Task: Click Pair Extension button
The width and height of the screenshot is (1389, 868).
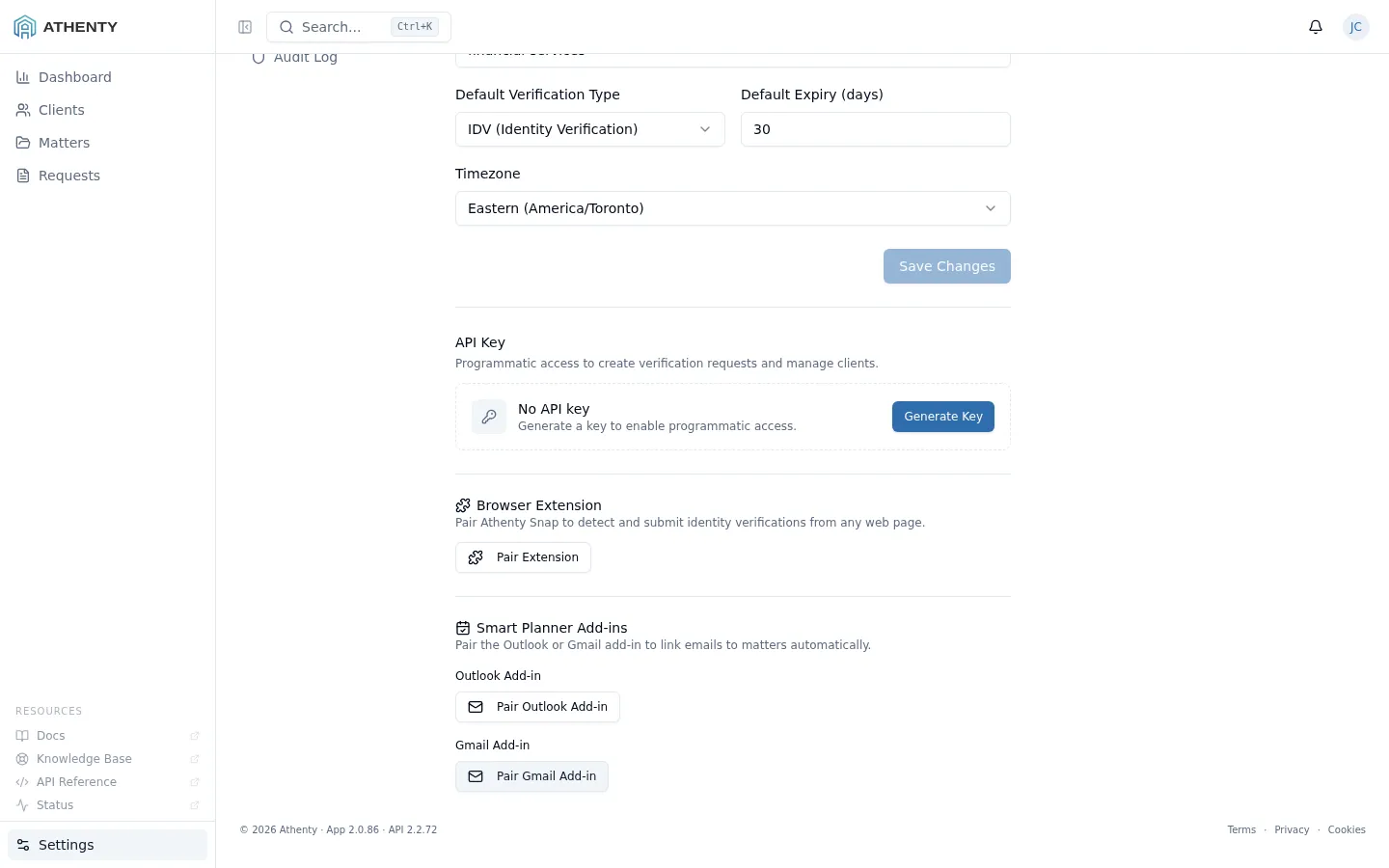Action: [x=523, y=557]
